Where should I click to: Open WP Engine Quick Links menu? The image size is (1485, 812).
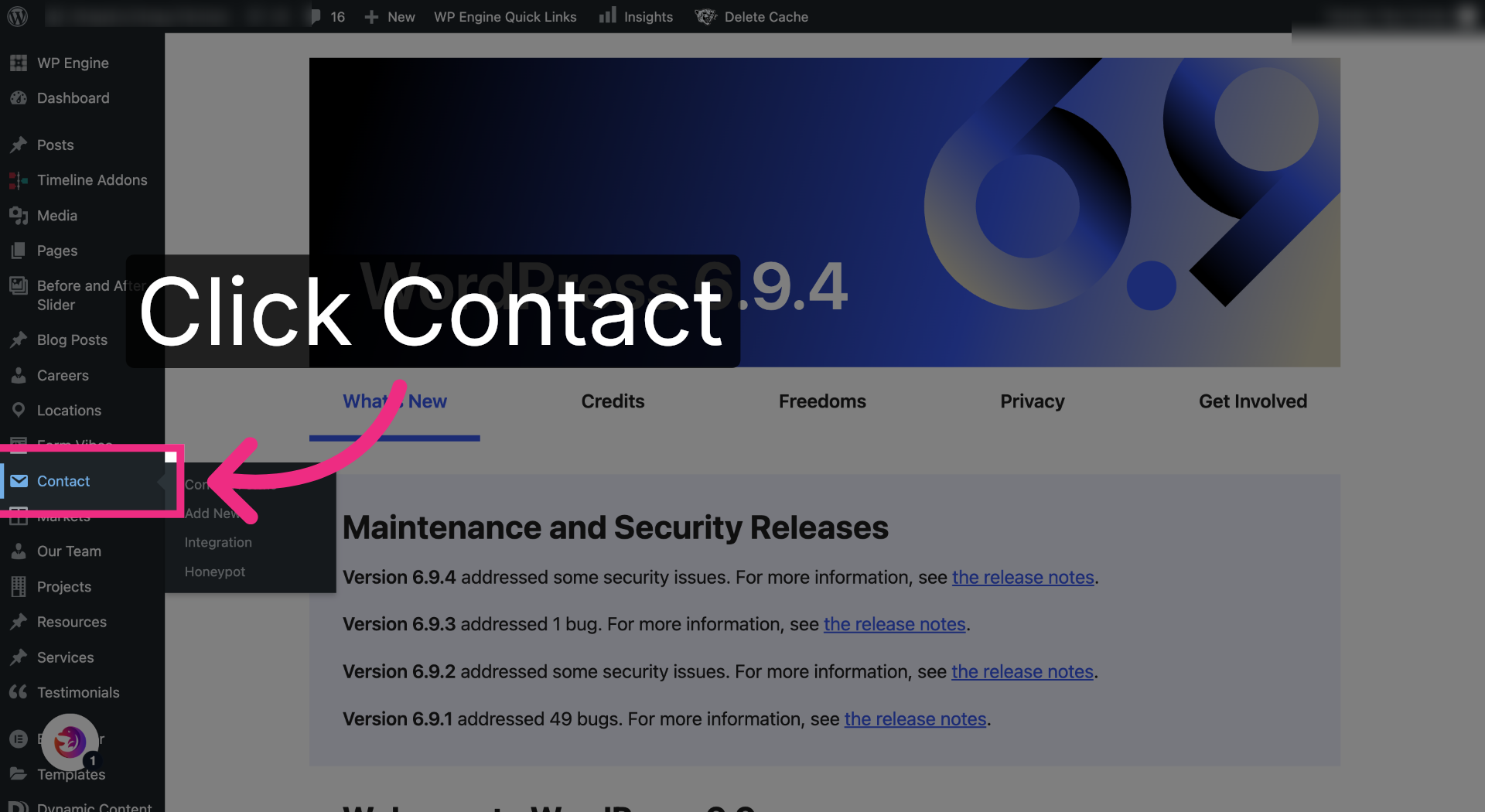(505, 17)
